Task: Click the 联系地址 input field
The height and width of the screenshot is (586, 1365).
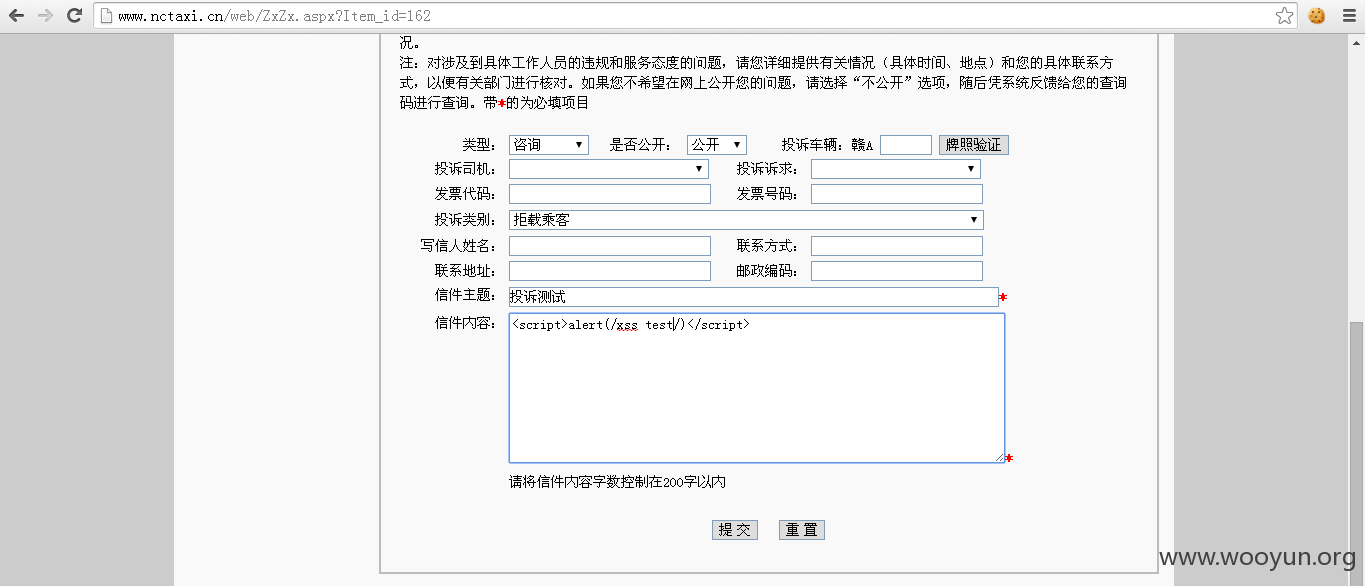Action: click(x=610, y=271)
